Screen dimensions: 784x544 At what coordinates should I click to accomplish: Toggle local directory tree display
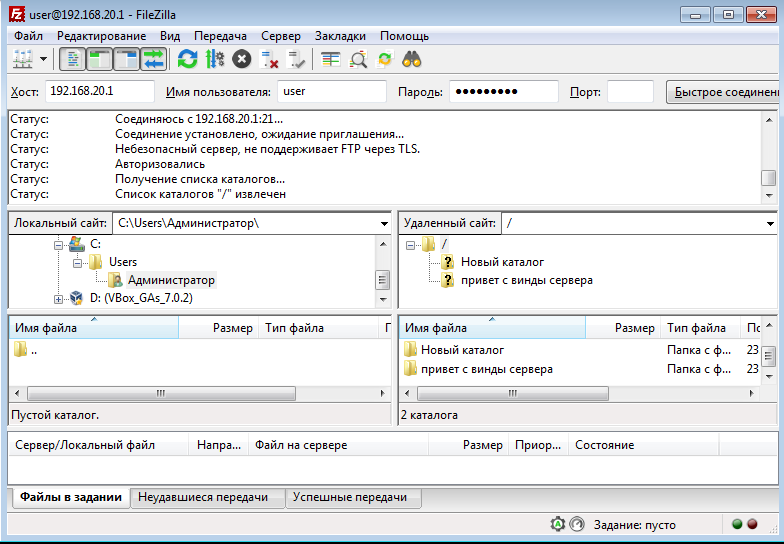[100, 60]
